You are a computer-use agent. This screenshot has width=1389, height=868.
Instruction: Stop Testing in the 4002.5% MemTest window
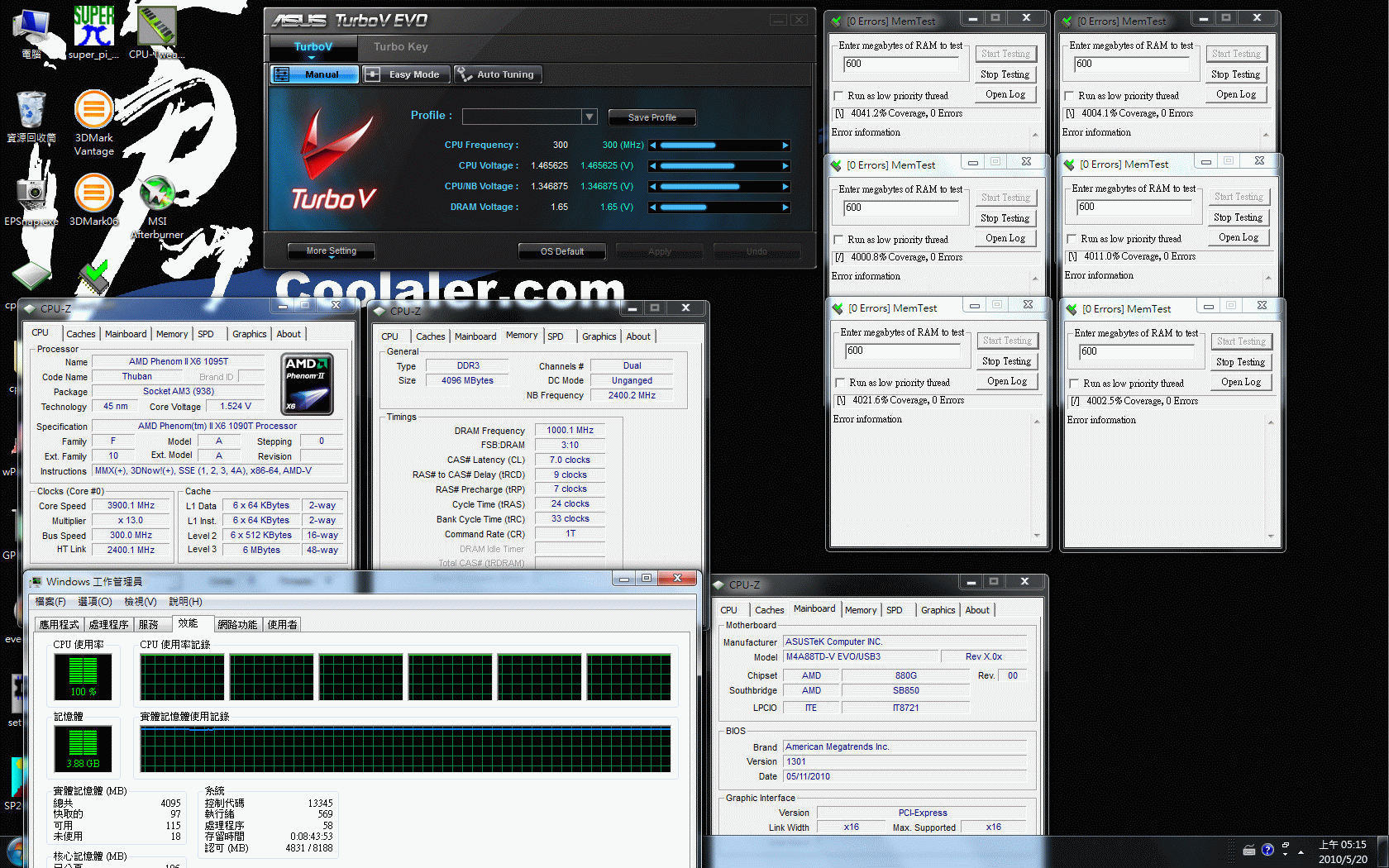pos(1241,362)
